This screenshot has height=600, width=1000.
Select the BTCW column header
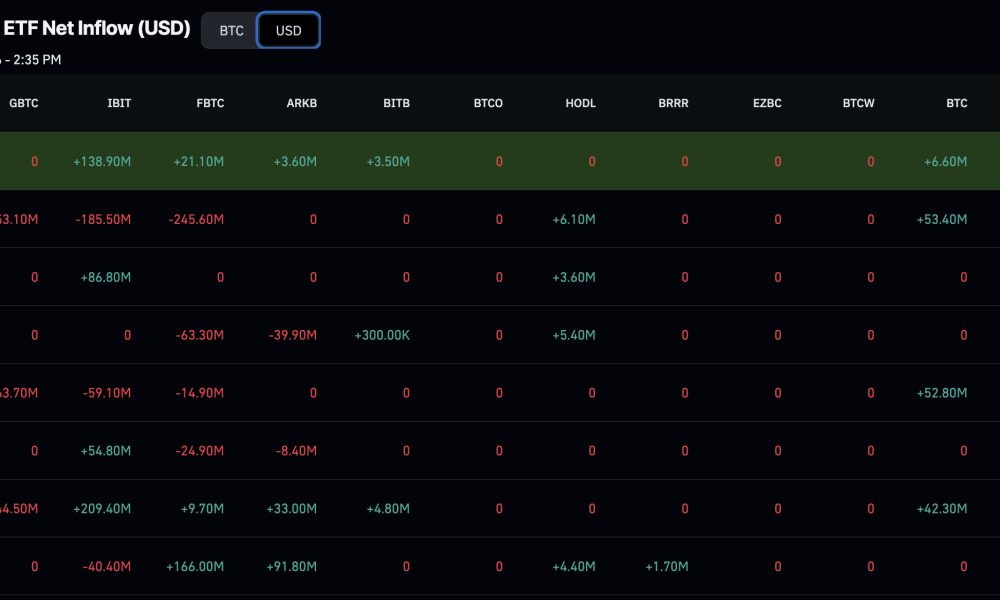[x=858, y=103]
